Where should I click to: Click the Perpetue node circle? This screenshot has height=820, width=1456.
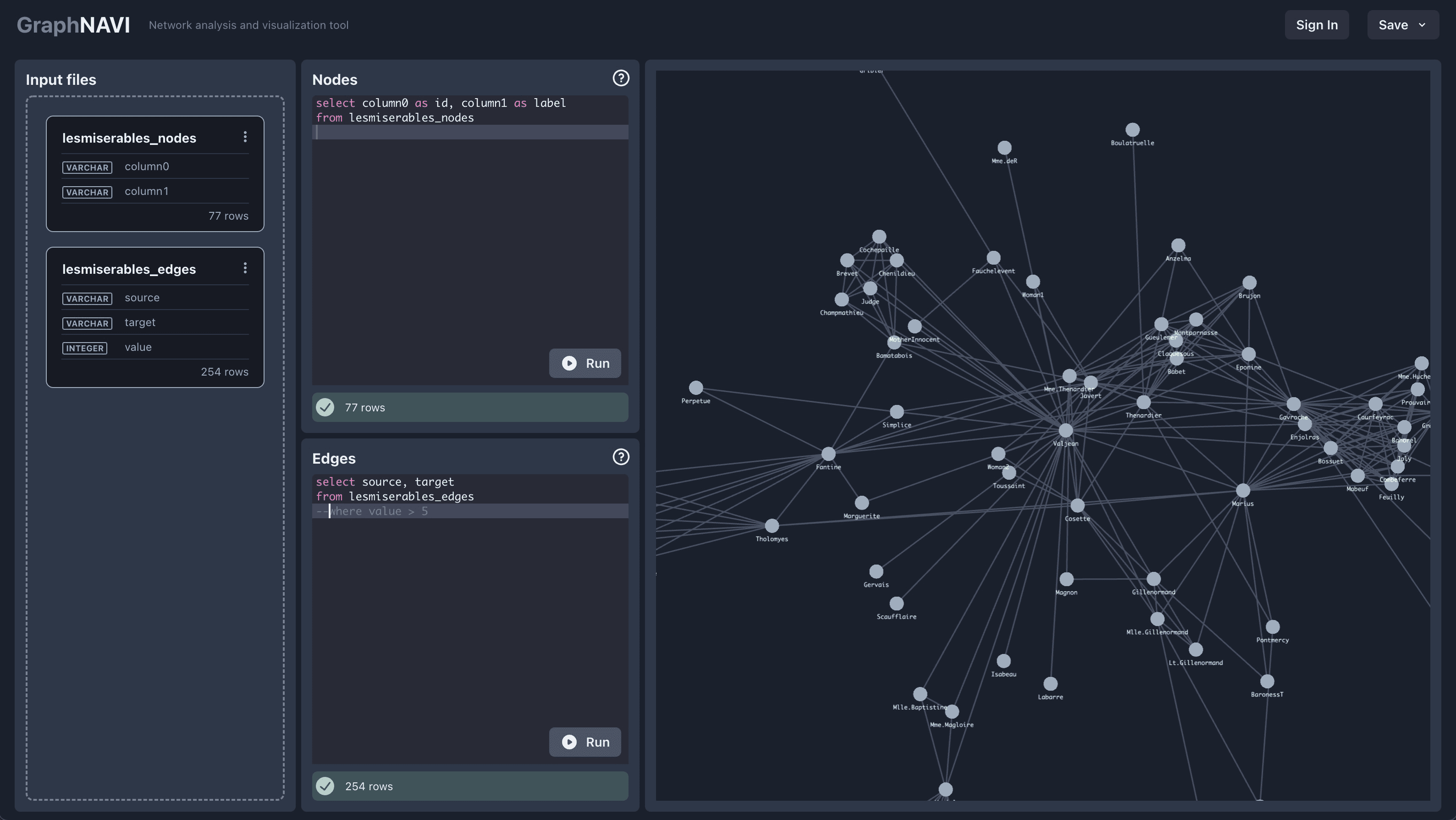(x=696, y=388)
